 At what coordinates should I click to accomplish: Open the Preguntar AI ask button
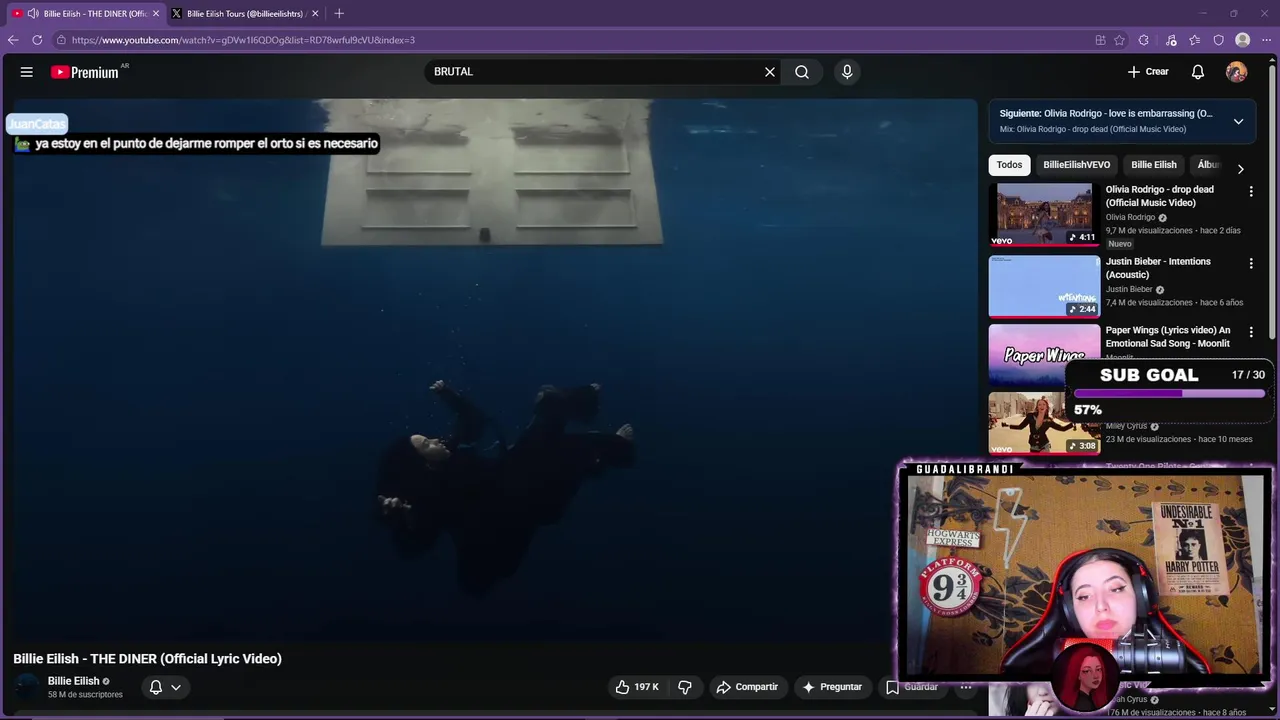832,687
